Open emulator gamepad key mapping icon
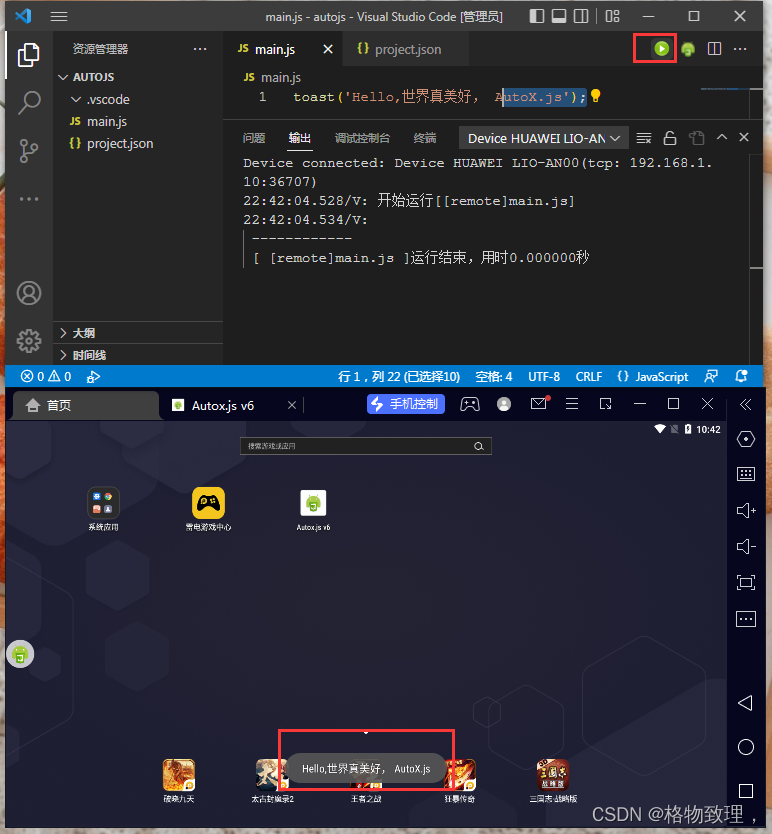Viewport: 772px width, 834px height. pos(469,404)
